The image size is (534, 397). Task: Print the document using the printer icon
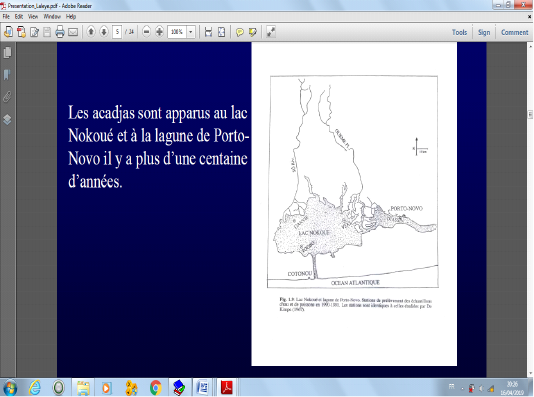click(x=60, y=32)
